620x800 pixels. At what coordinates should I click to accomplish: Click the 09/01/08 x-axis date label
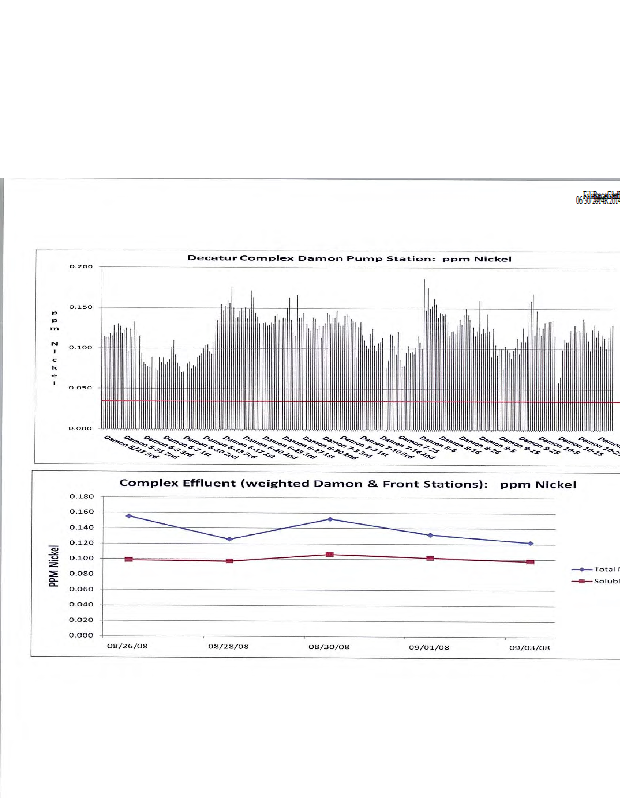coord(430,647)
